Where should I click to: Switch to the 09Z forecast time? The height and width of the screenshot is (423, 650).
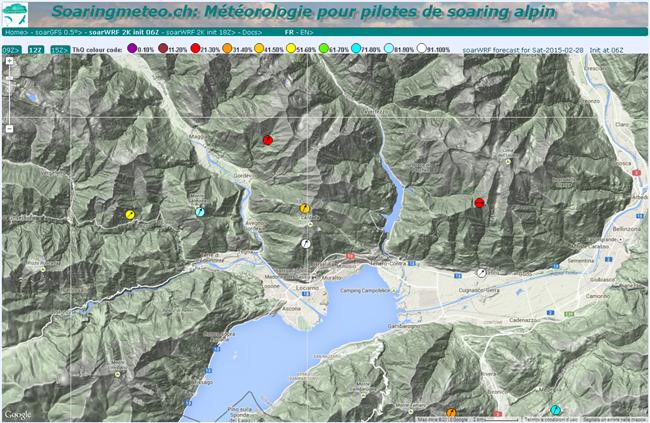pos(11,50)
